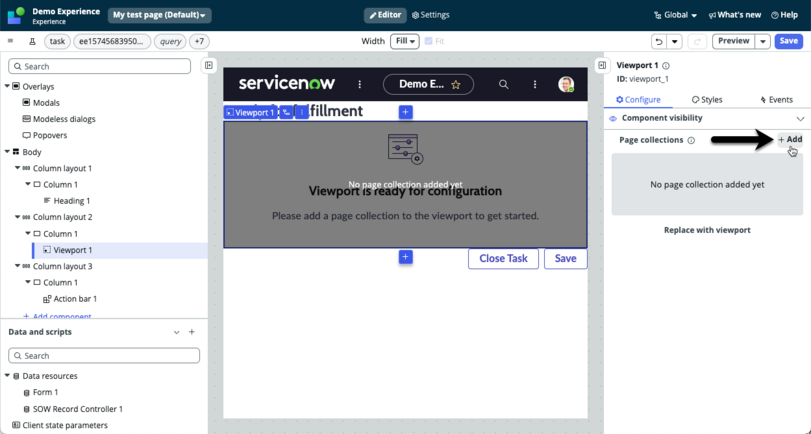This screenshot has height=434, width=811.
Task: Switch to the Editor tab
Action: click(385, 15)
